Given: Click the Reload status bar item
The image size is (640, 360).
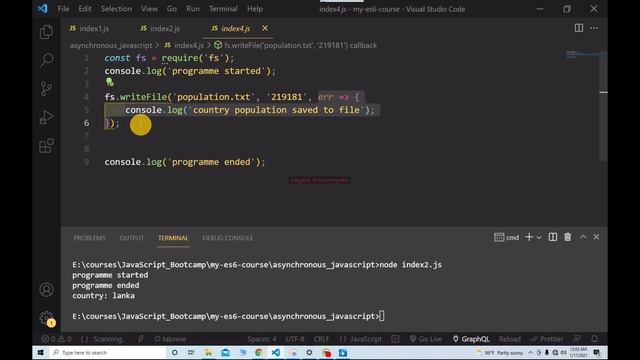Looking at the screenshot, I should (510, 339).
